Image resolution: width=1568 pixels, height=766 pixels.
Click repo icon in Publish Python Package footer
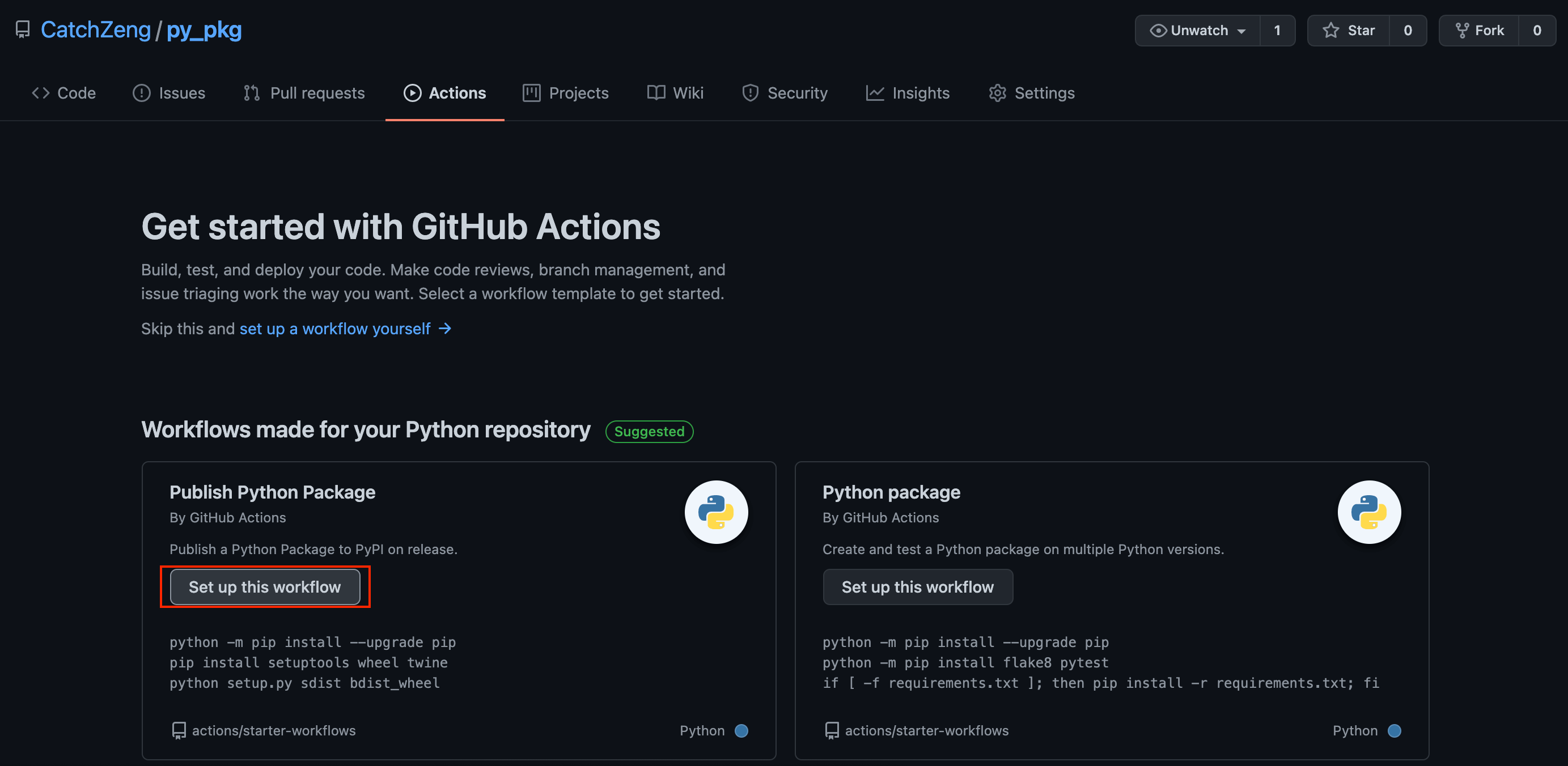[179, 731]
